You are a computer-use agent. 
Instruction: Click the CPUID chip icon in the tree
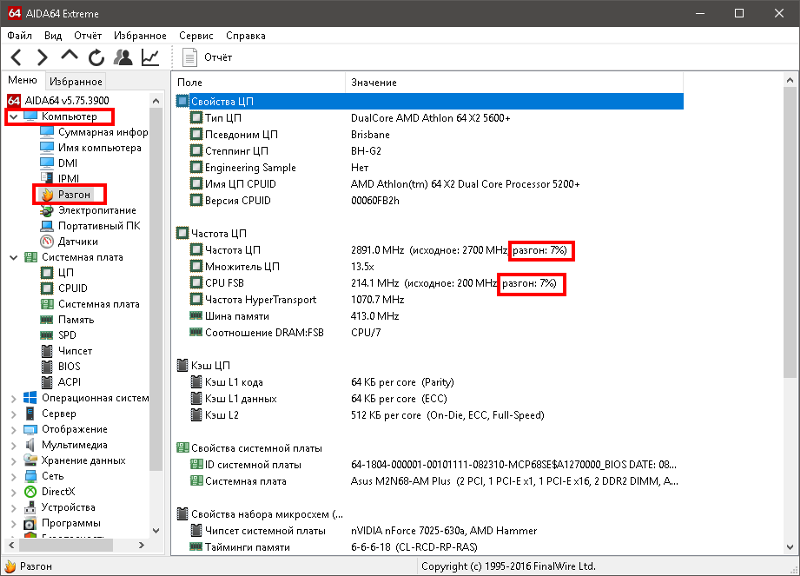point(47,288)
